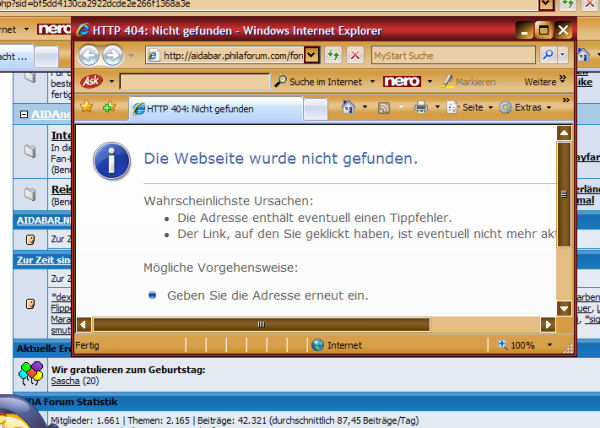Click the printer icon
Screen dimensions: 600x428
point(422,106)
